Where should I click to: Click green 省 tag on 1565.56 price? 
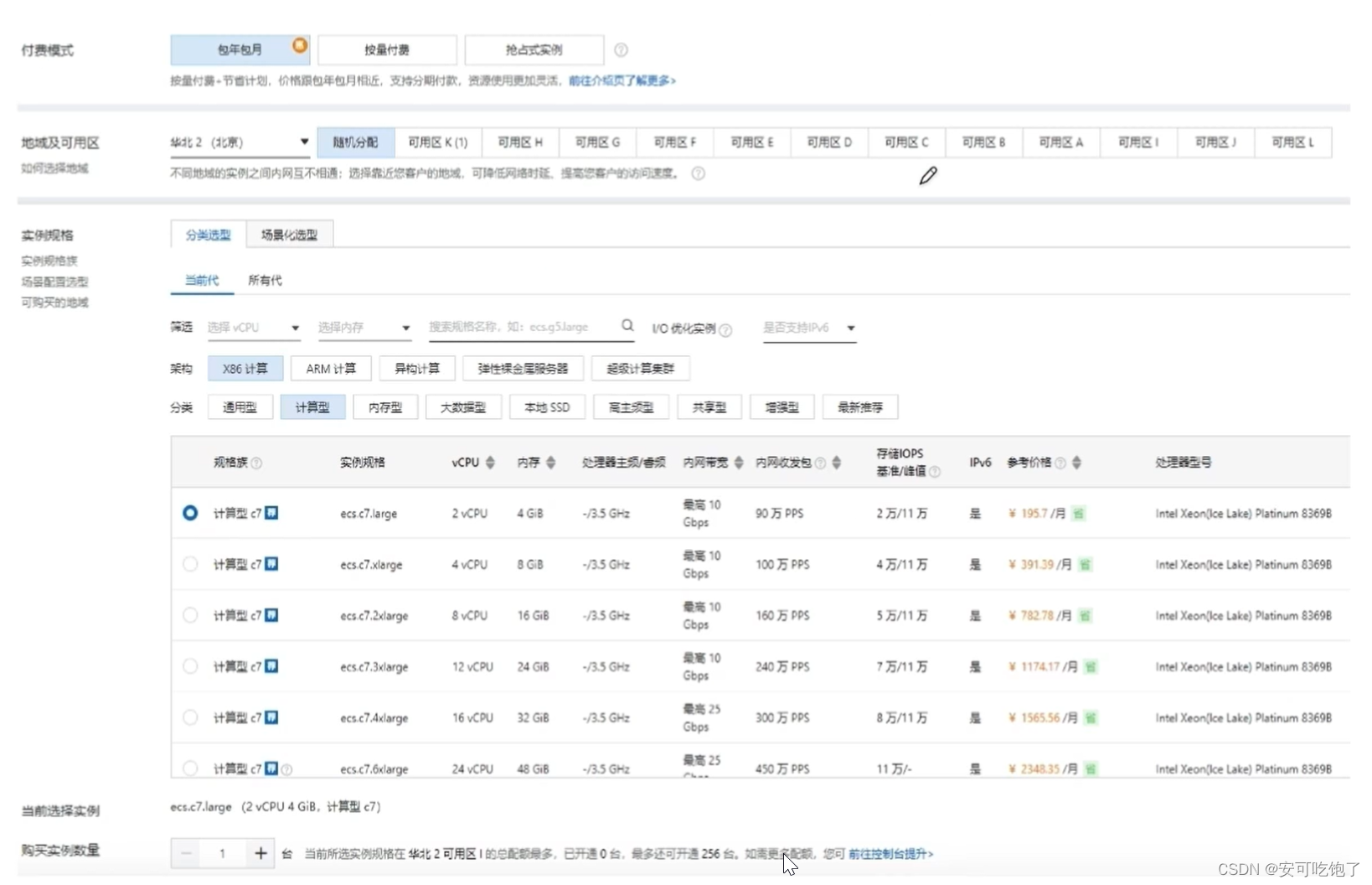tap(1091, 718)
